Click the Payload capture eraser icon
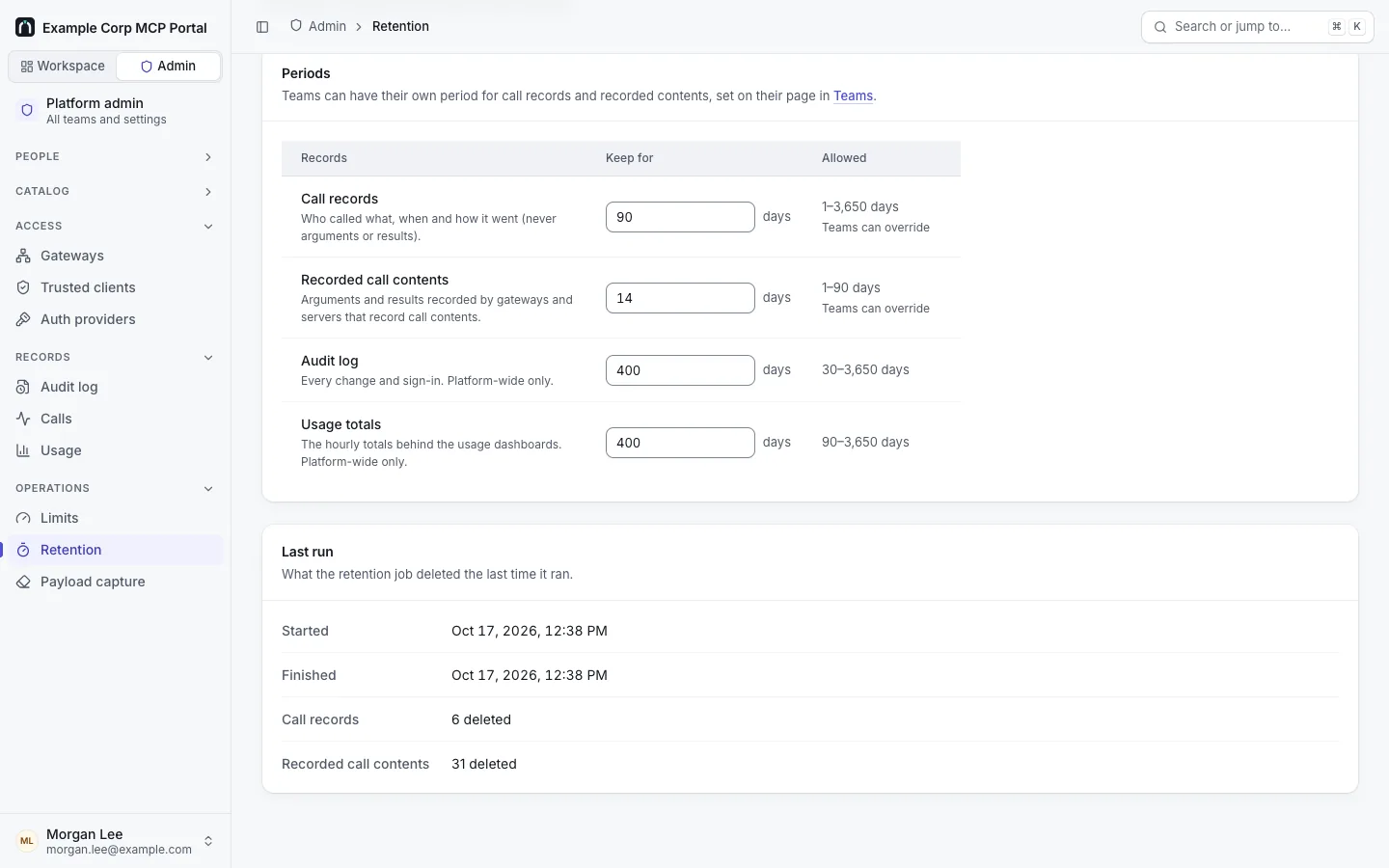The width and height of the screenshot is (1389, 868). [23, 582]
